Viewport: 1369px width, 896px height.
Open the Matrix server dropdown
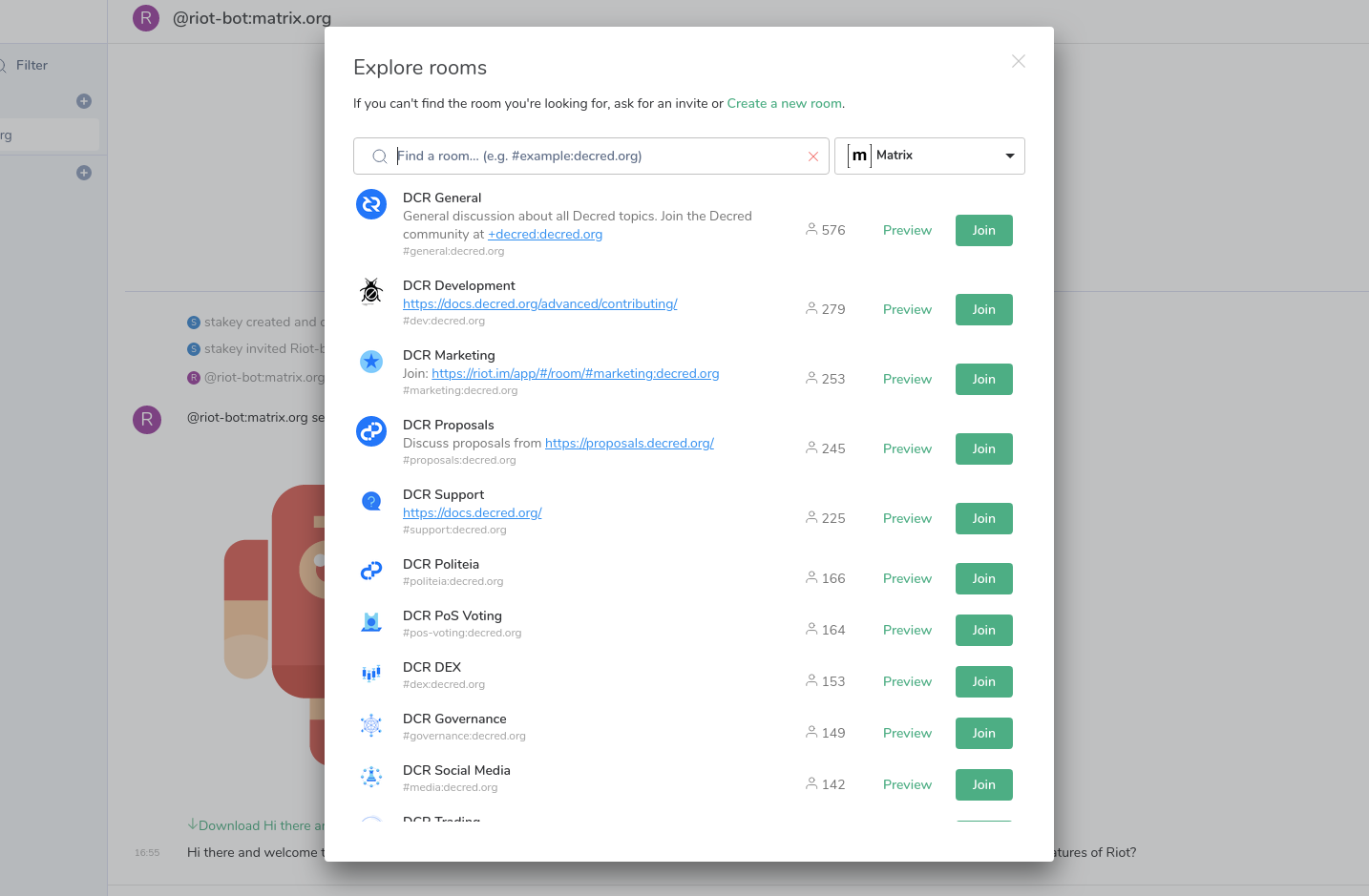[930, 156]
